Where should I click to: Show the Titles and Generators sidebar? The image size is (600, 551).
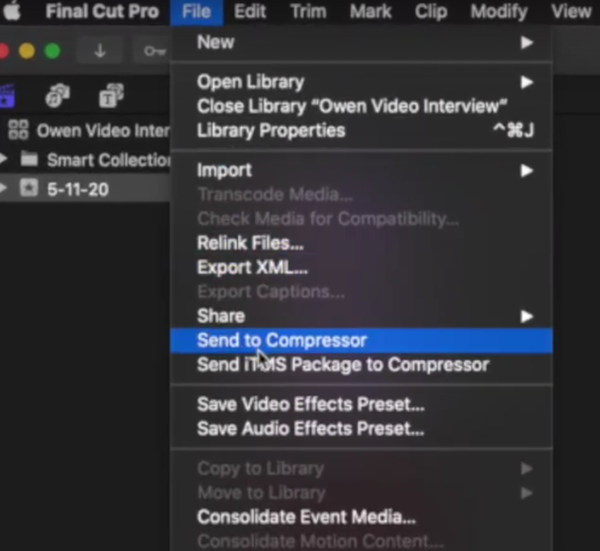tap(111, 95)
